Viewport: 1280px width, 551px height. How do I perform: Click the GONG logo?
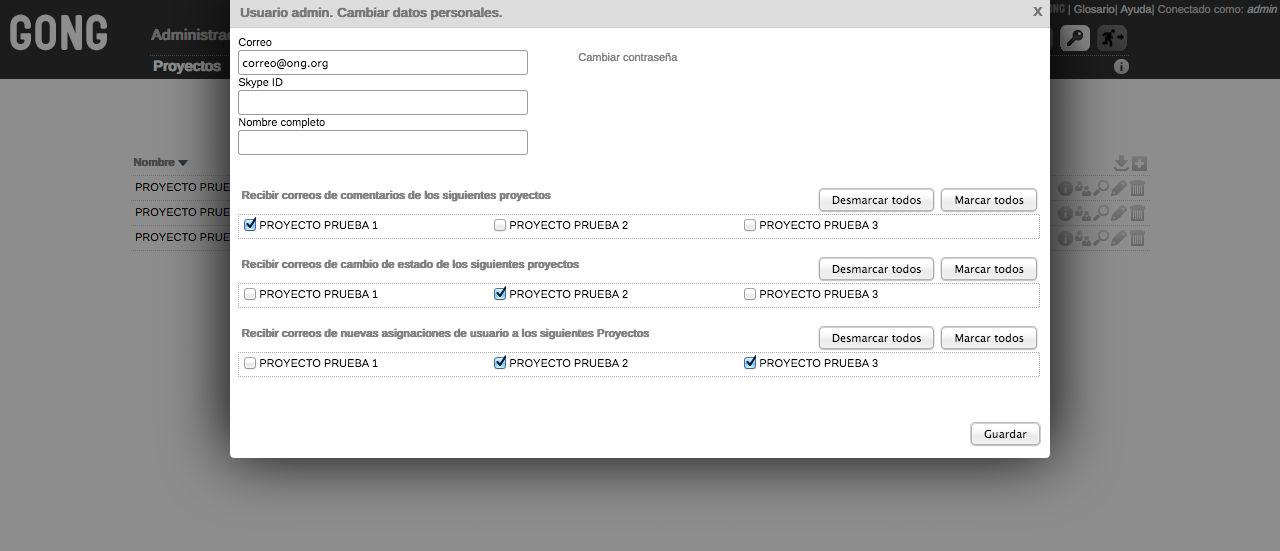click(59, 34)
